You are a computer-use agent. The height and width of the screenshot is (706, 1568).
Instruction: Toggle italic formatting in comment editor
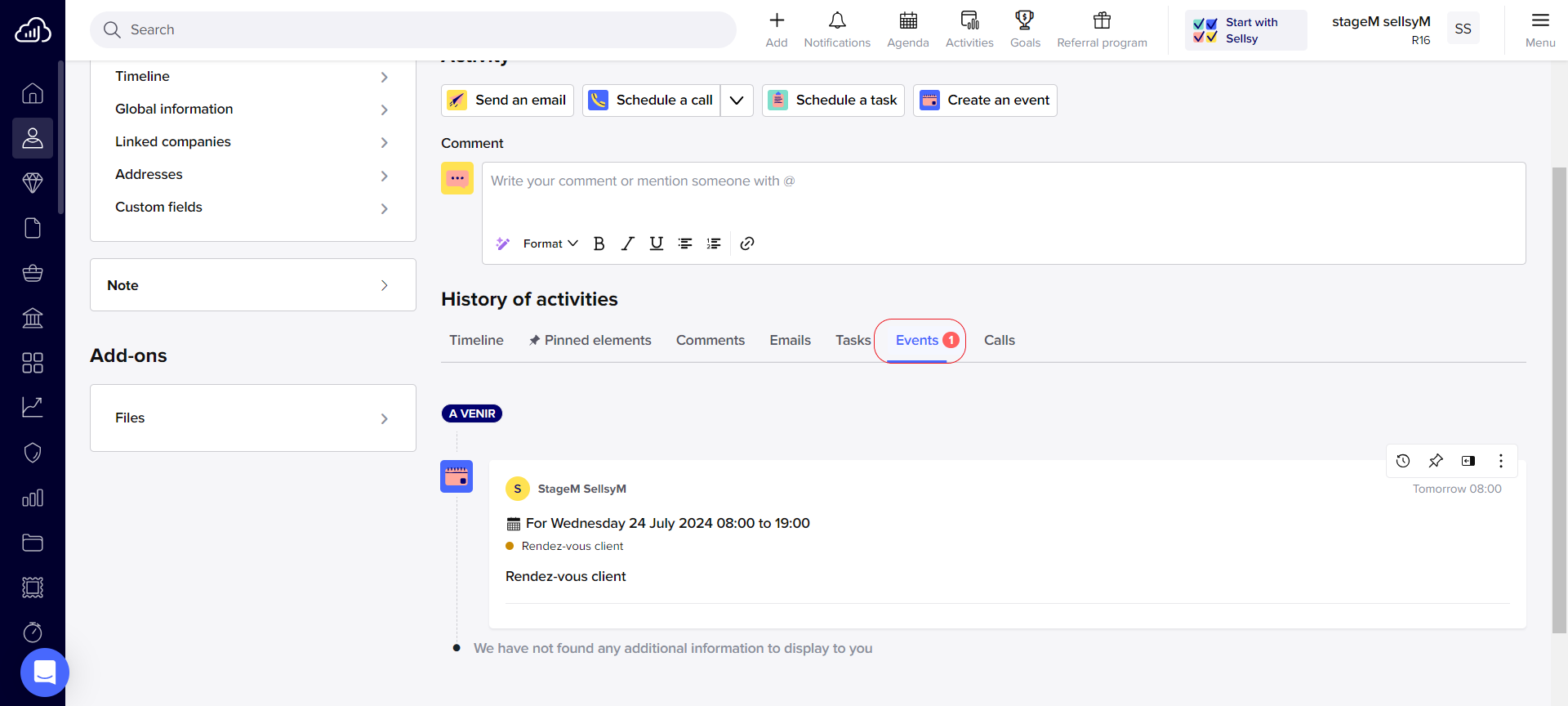coord(627,244)
